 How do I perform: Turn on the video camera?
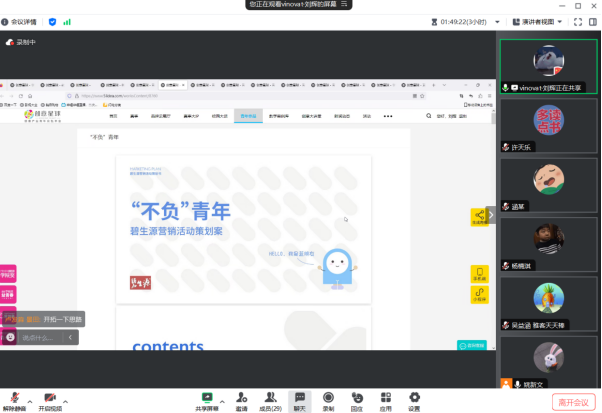49,397
